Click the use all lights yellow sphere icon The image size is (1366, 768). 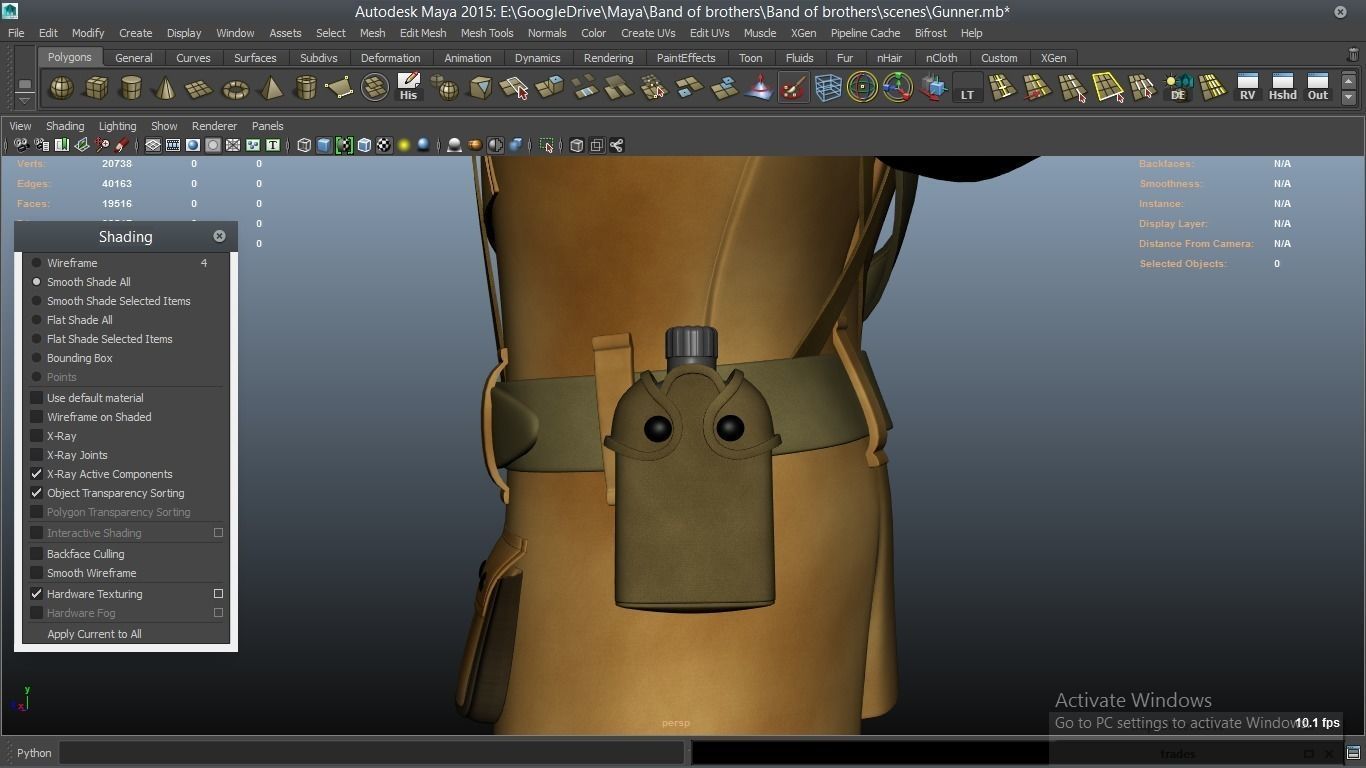pos(404,145)
